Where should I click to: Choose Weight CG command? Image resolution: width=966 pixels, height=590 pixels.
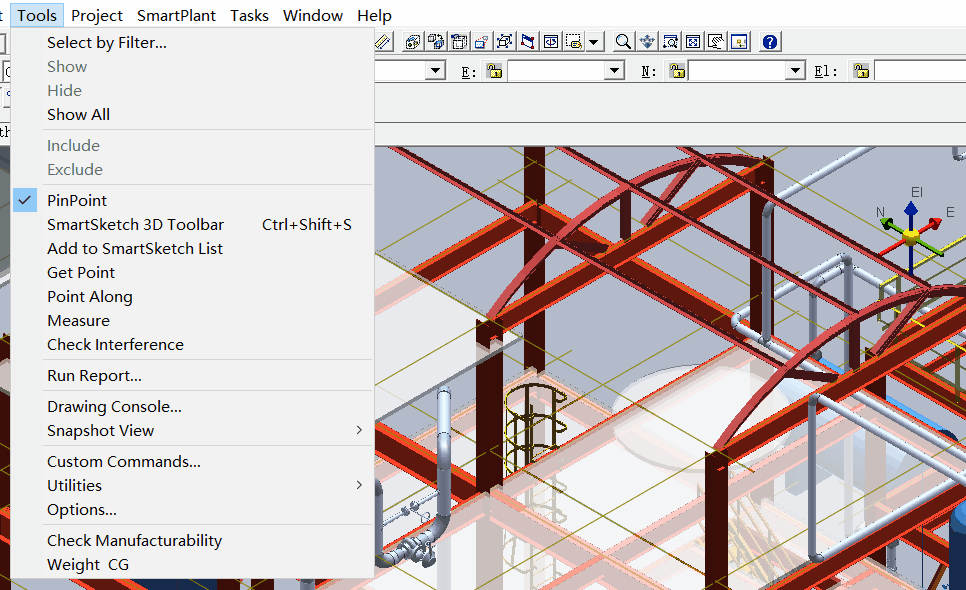[193, 564]
